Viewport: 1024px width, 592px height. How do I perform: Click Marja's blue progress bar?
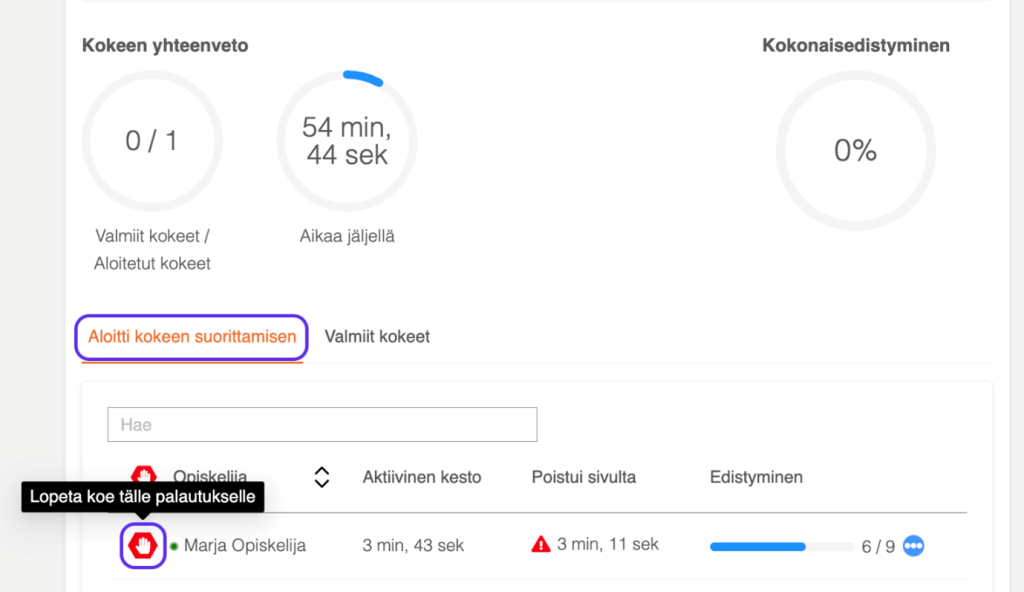758,547
